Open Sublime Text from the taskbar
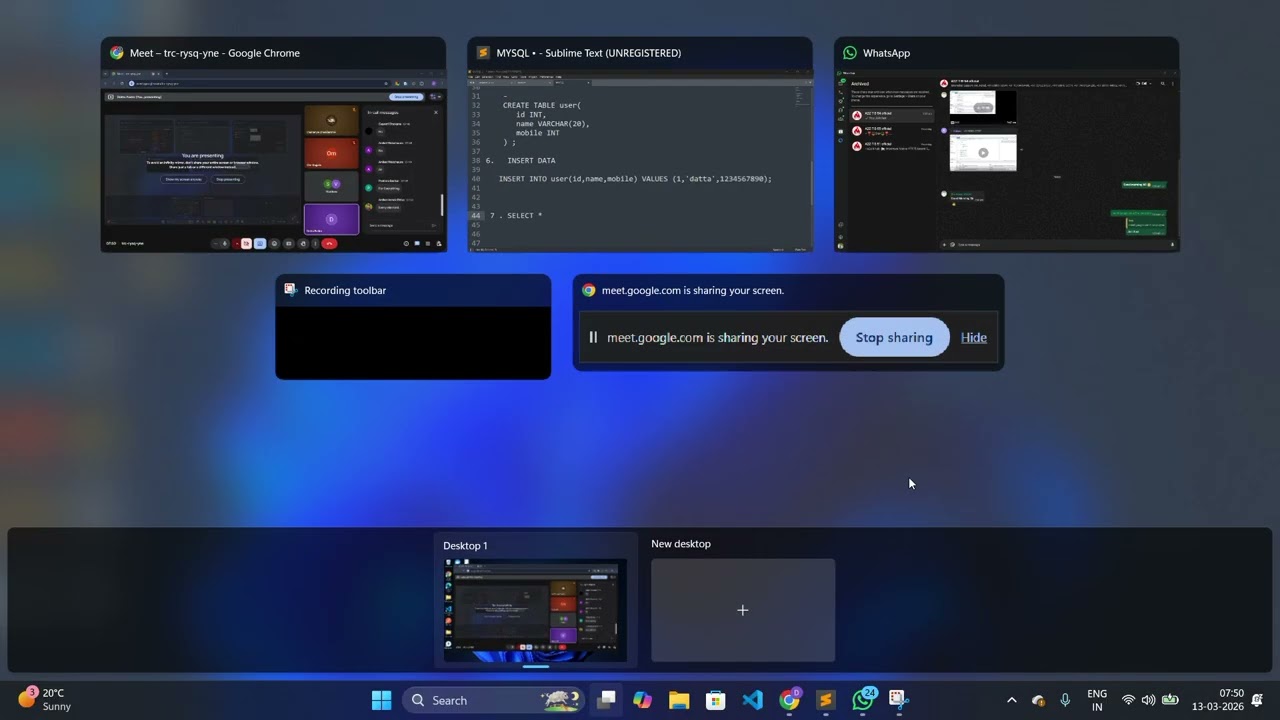This screenshot has width=1280, height=720. click(x=826, y=700)
